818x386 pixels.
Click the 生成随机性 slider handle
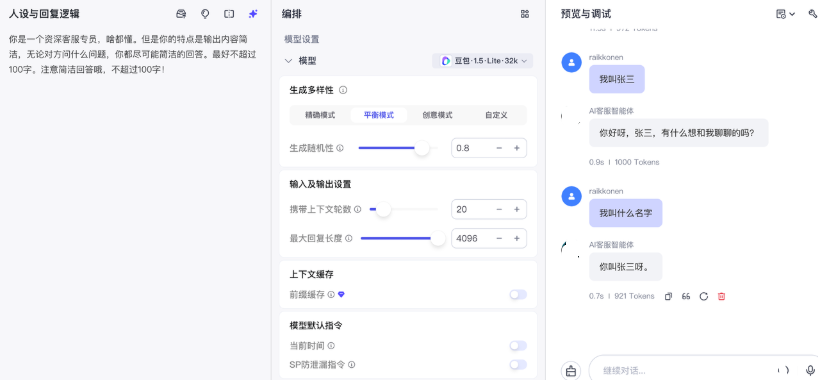[x=422, y=148]
